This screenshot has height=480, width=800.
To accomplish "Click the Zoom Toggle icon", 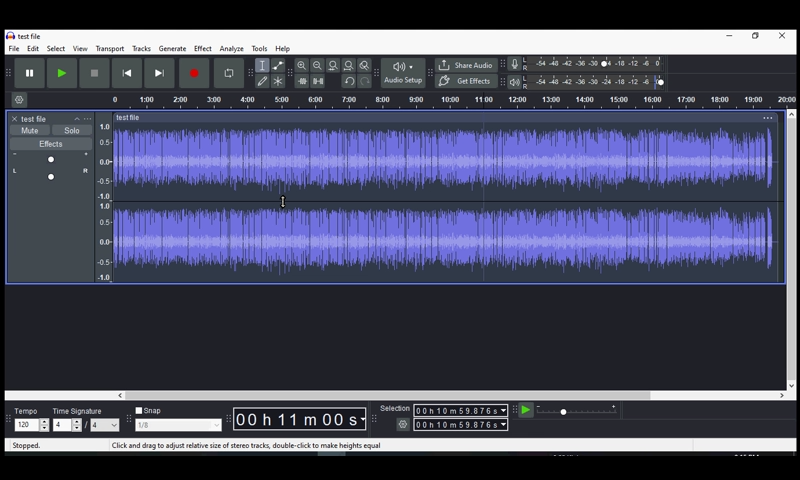I will pos(364,65).
